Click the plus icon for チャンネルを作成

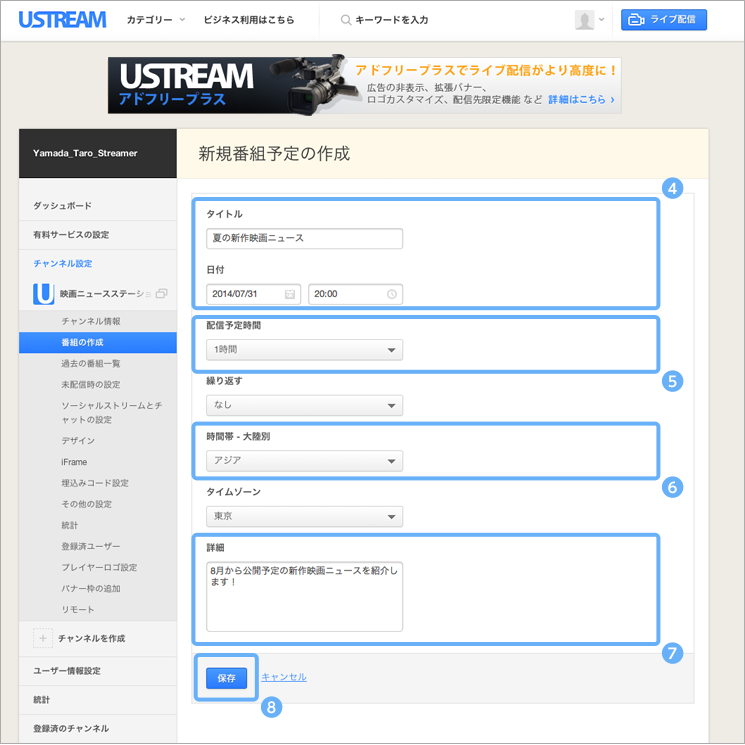coord(43,638)
